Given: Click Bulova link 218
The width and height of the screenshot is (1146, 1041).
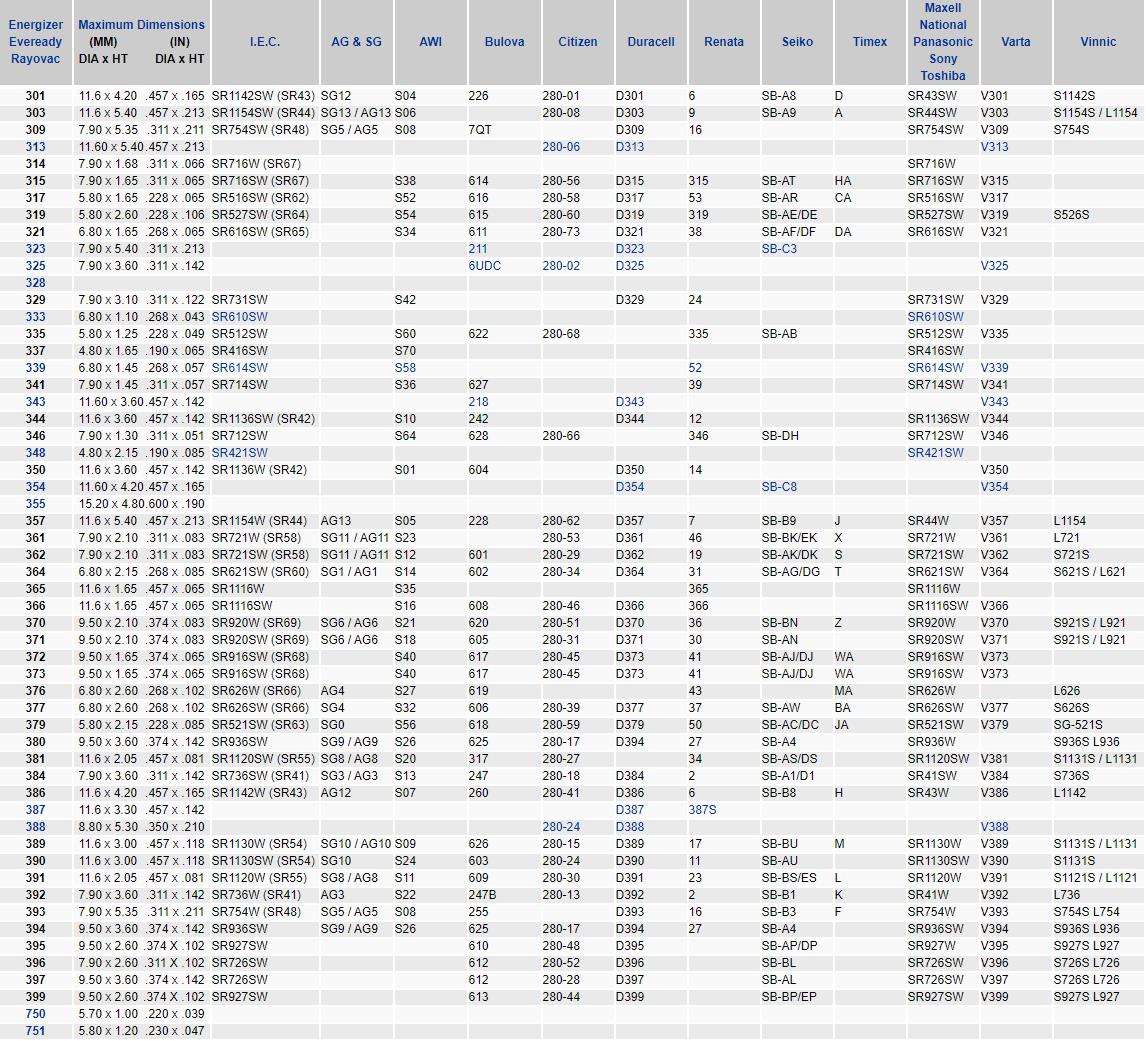Looking at the screenshot, I should 478,402.
